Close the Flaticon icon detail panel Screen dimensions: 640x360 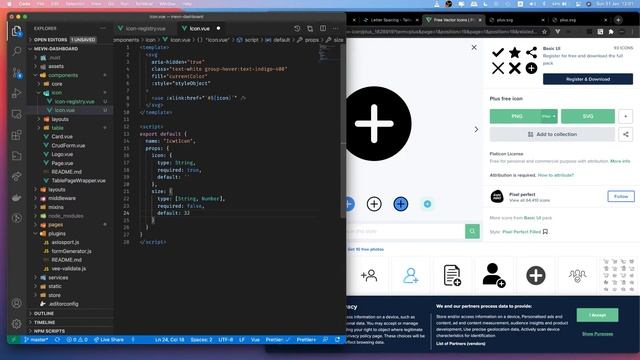point(474,47)
